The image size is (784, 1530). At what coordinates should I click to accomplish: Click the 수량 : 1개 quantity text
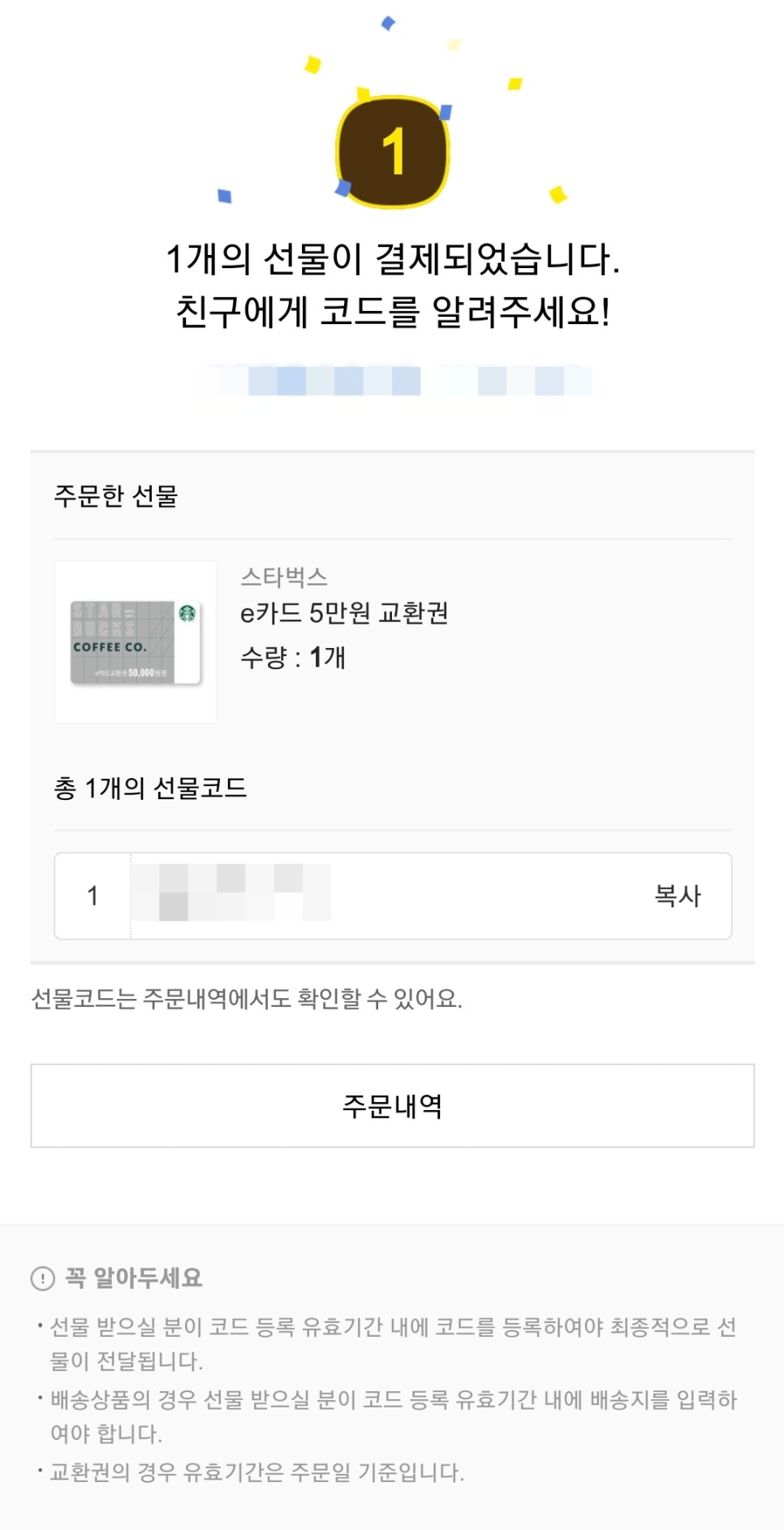(293, 657)
